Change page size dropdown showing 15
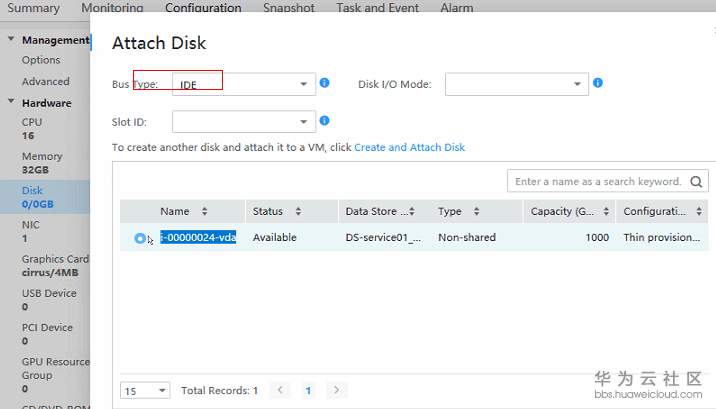 click(x=146, y=390)
